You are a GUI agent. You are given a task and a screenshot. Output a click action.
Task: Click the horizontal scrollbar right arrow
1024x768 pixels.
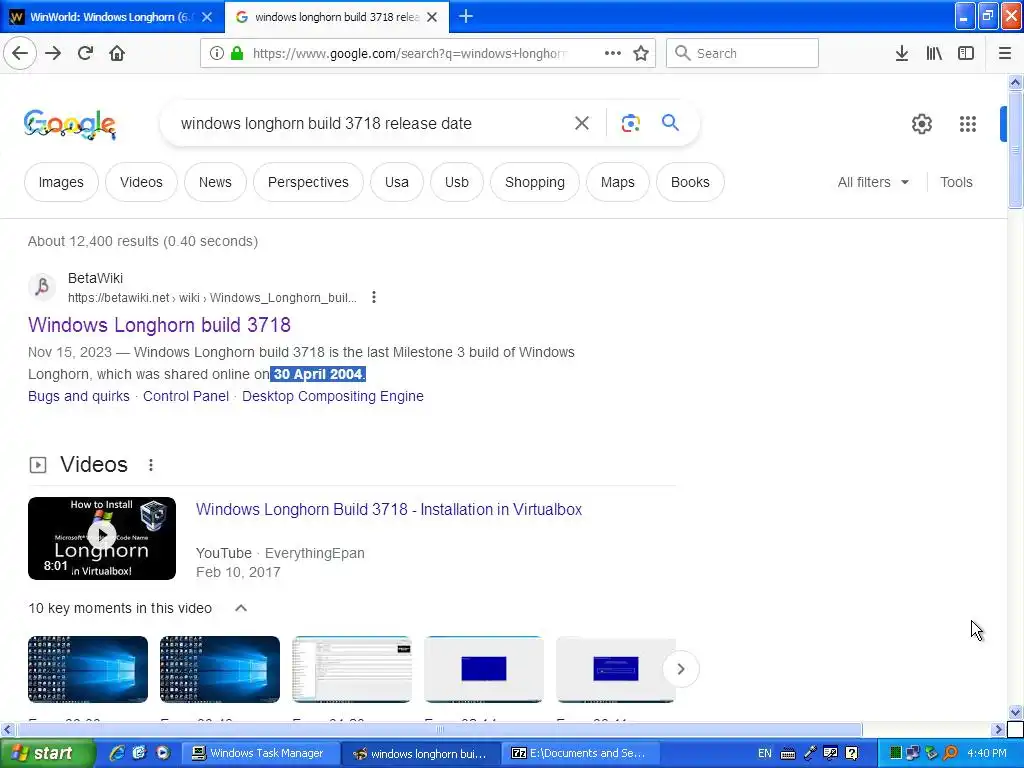click(998, 729)
